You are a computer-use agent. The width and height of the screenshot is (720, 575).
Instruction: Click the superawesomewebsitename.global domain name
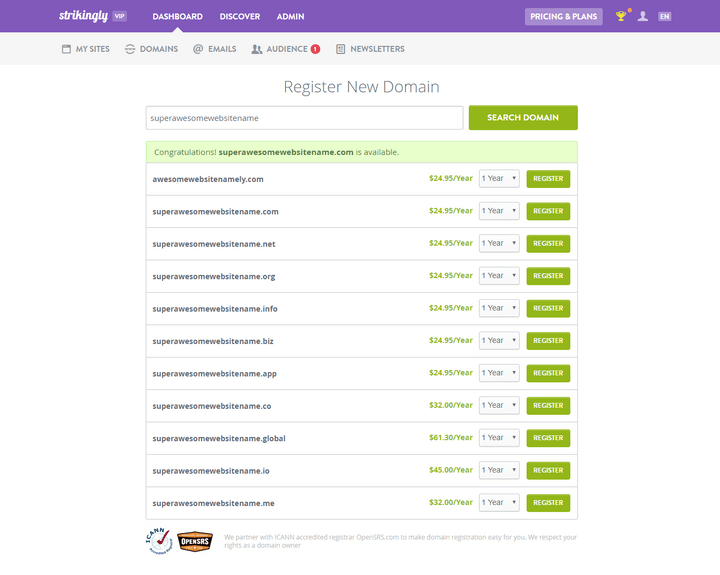(219, 439)
